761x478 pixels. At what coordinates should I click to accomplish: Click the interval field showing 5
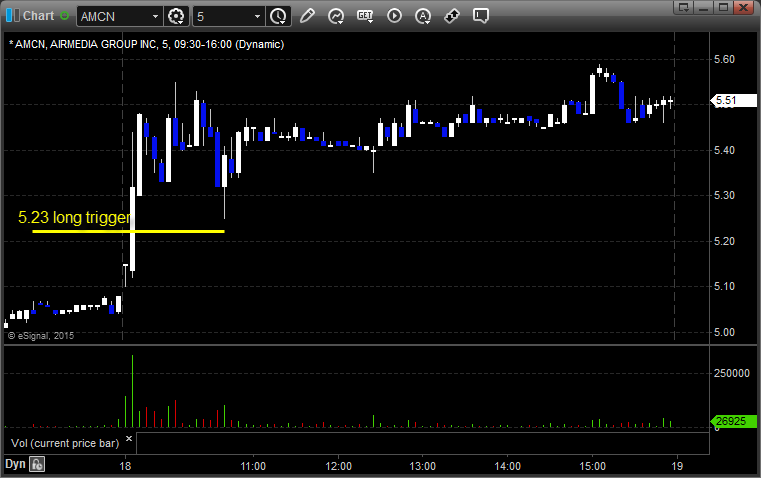pyautogui.click(x=224, y=16)
